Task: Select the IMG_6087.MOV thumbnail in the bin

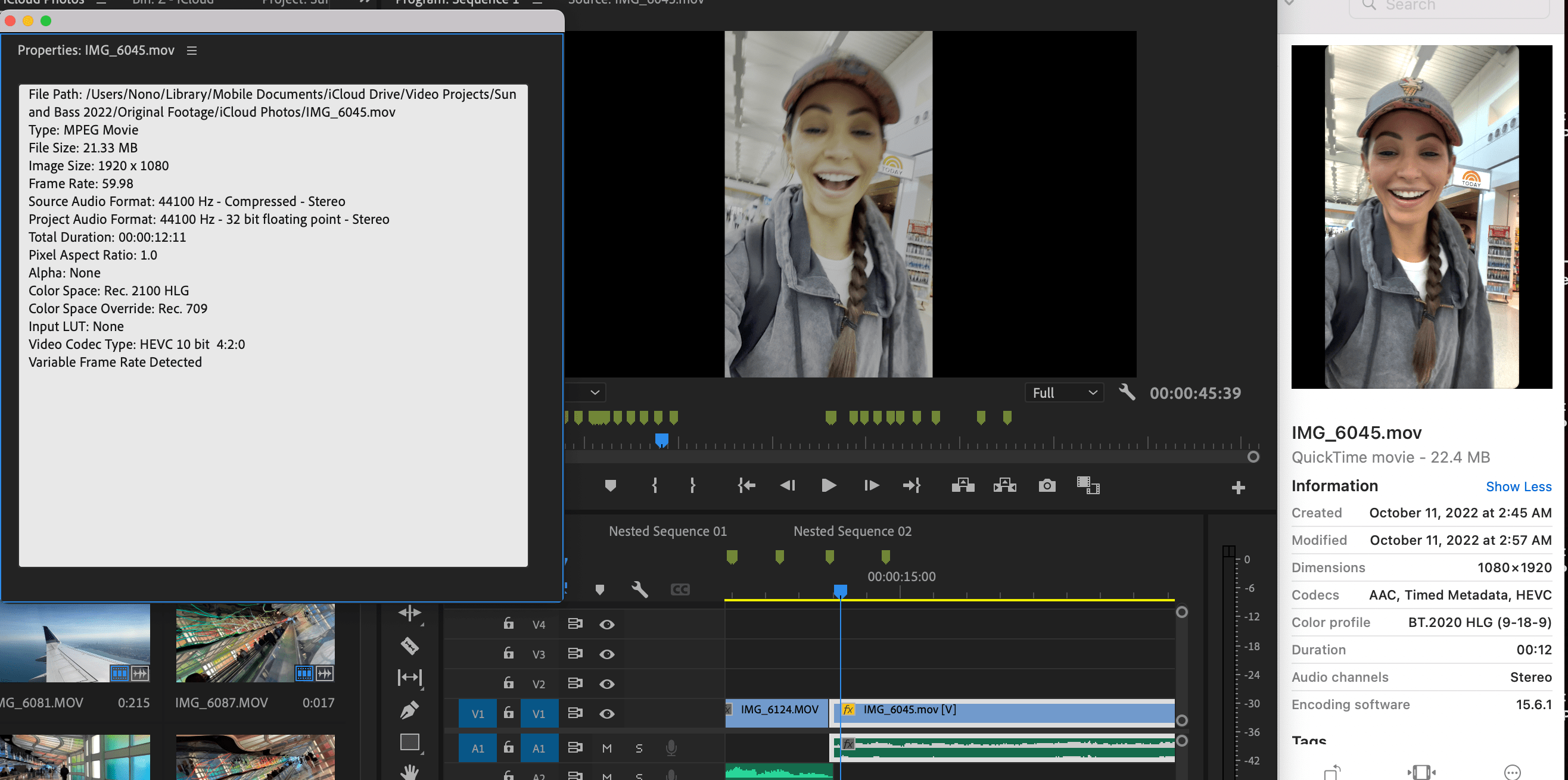Action: click(254, 643)
